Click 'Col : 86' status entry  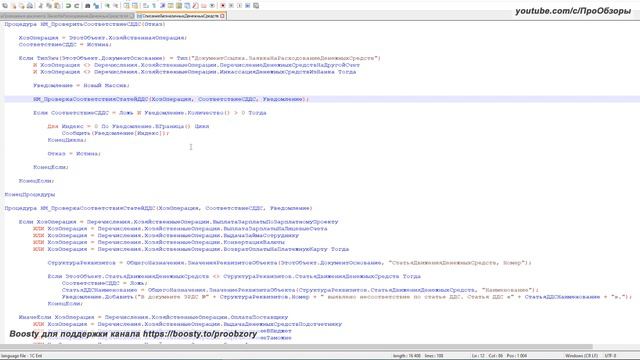pyautogui.click(x=496, y=356)
